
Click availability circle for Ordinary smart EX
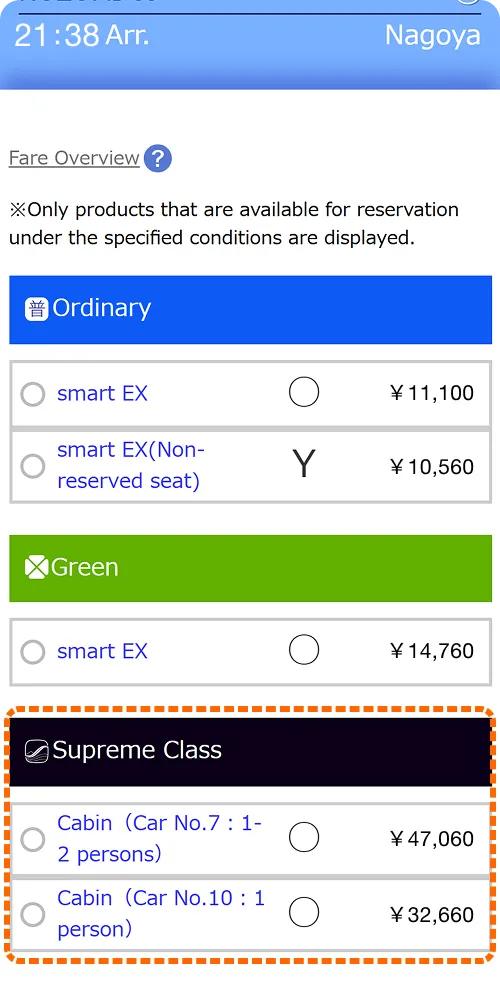coord(304,392)
